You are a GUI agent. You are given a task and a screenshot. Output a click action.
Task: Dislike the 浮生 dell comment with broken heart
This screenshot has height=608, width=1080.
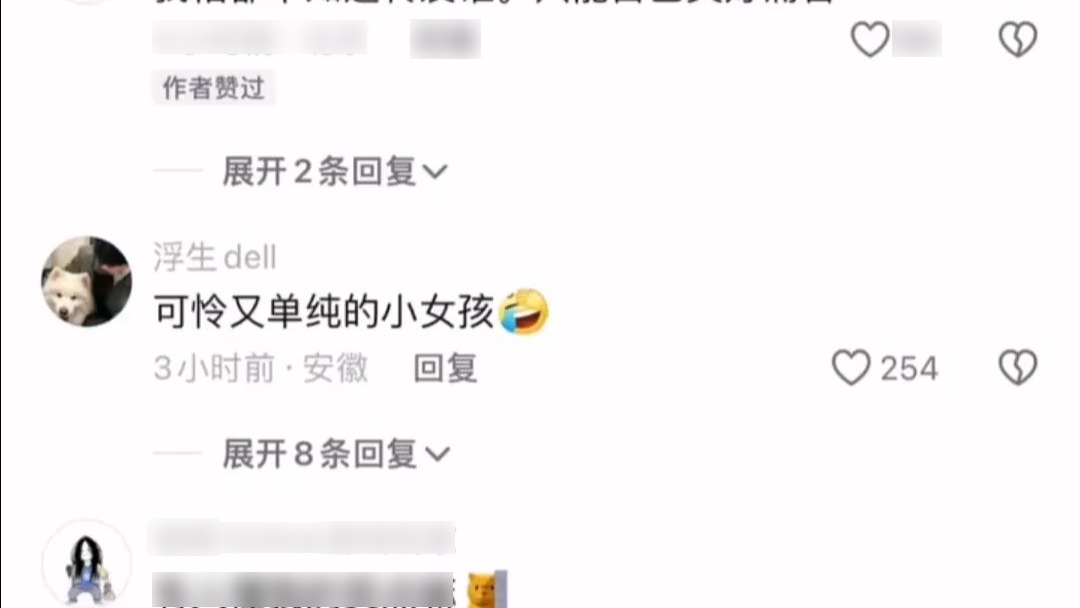click(1018, 367)
